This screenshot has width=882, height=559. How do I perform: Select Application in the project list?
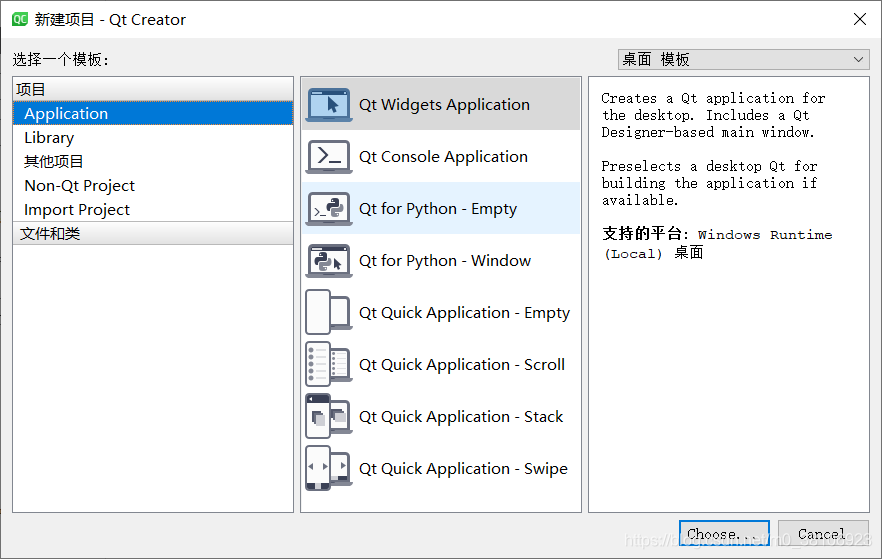pyautogui.click(x=153, y=114)
